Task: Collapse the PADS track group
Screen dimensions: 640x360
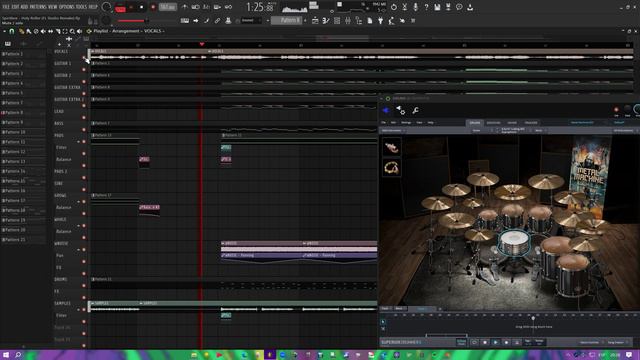Action: click(x=79, y=142)
